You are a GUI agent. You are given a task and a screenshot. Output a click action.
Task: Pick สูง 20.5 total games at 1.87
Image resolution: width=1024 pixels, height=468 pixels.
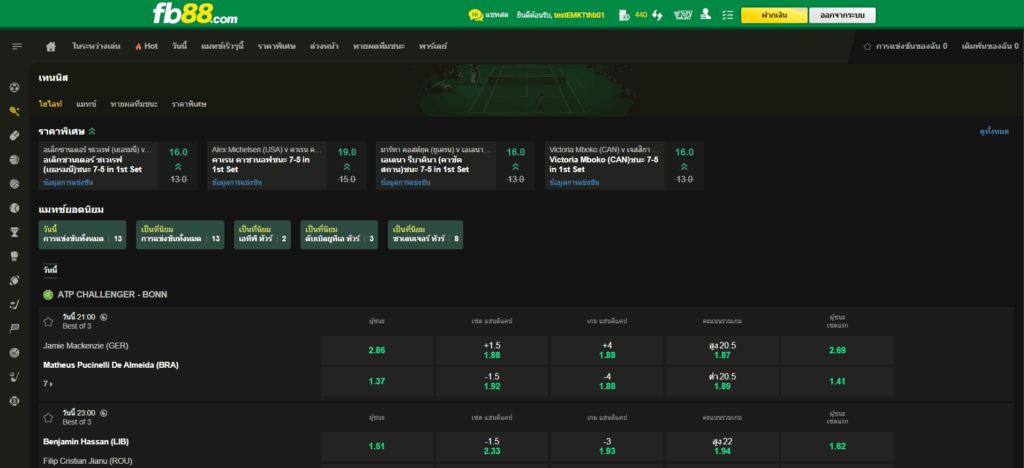[x=722, y=351]
